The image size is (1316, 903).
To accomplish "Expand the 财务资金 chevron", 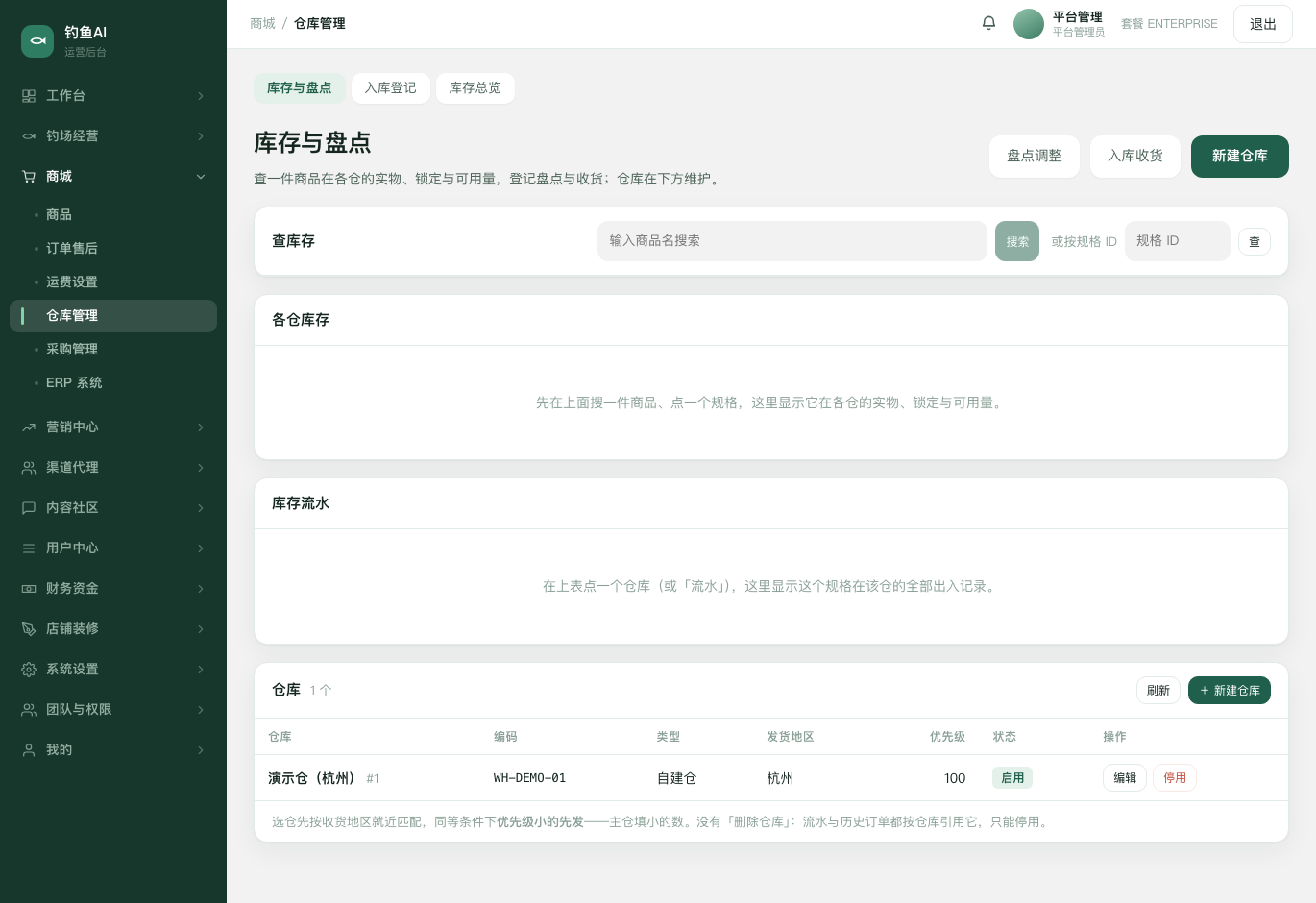I will [x=201, y=589].
